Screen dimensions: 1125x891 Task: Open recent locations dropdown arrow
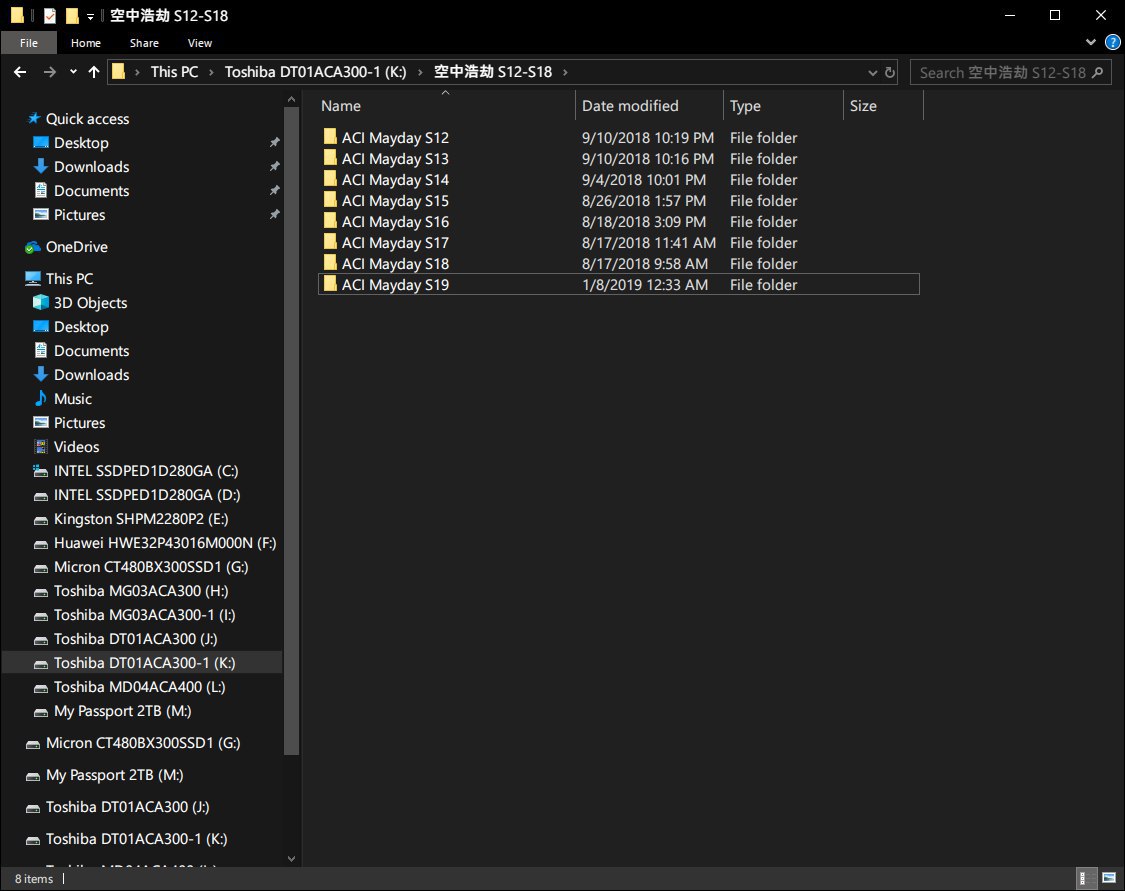tap(73, 72)
